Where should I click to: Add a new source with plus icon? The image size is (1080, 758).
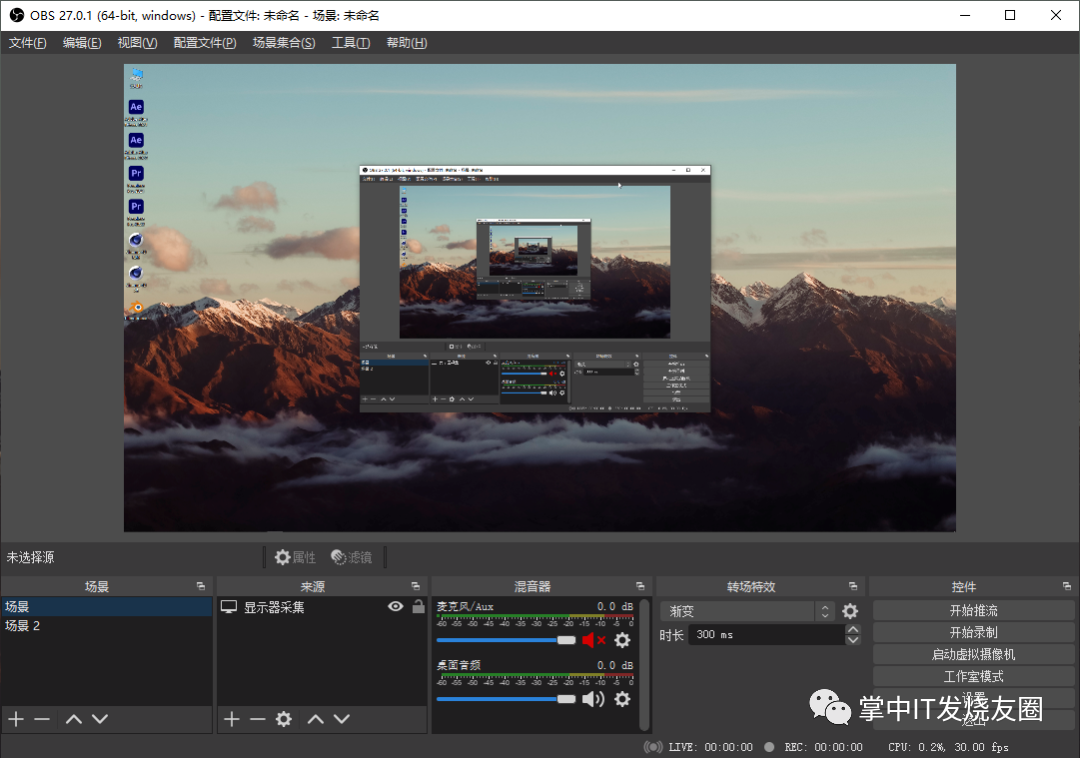click(232, 719)
